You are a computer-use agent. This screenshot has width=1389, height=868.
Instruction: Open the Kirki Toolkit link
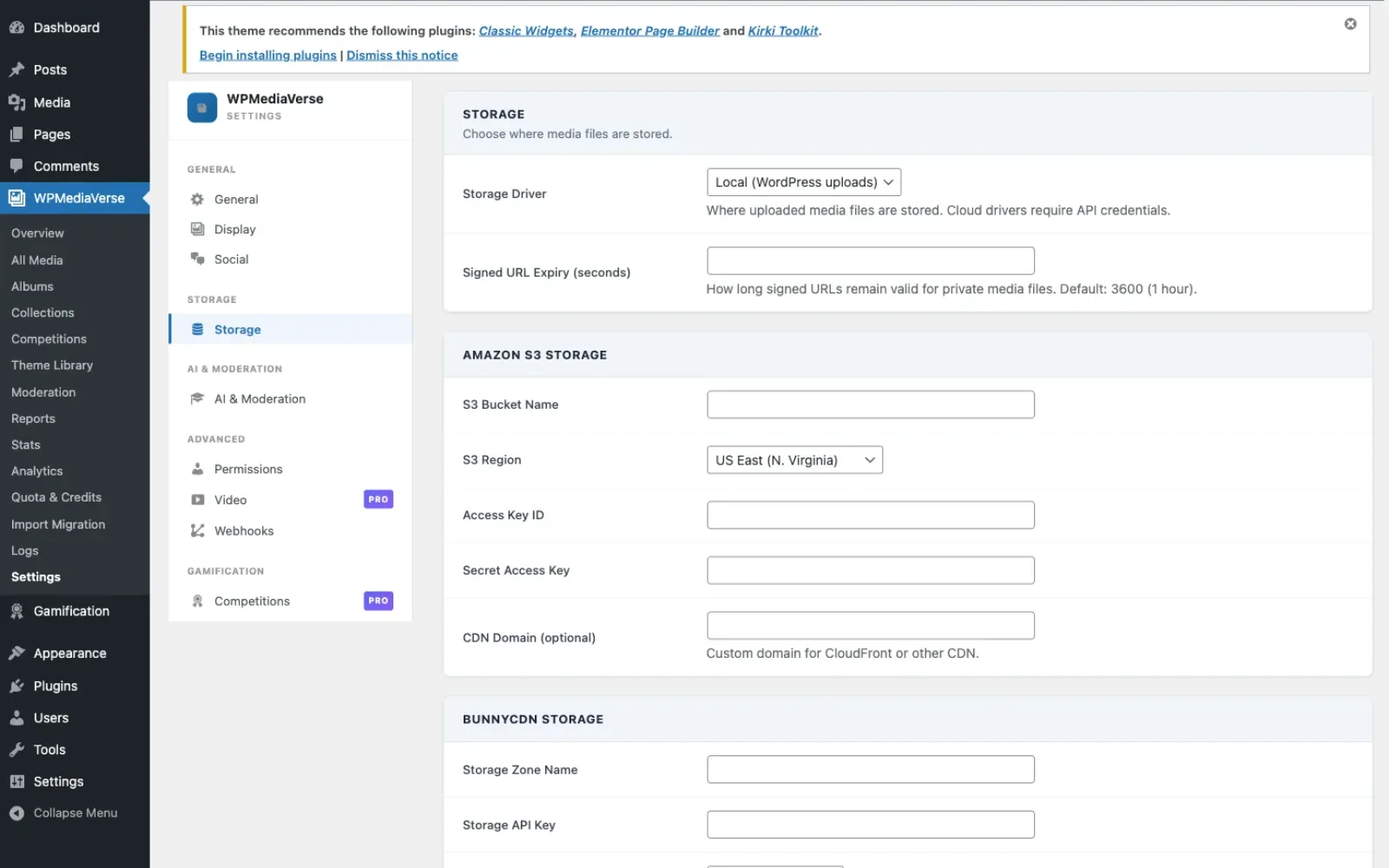coord(783,30)
